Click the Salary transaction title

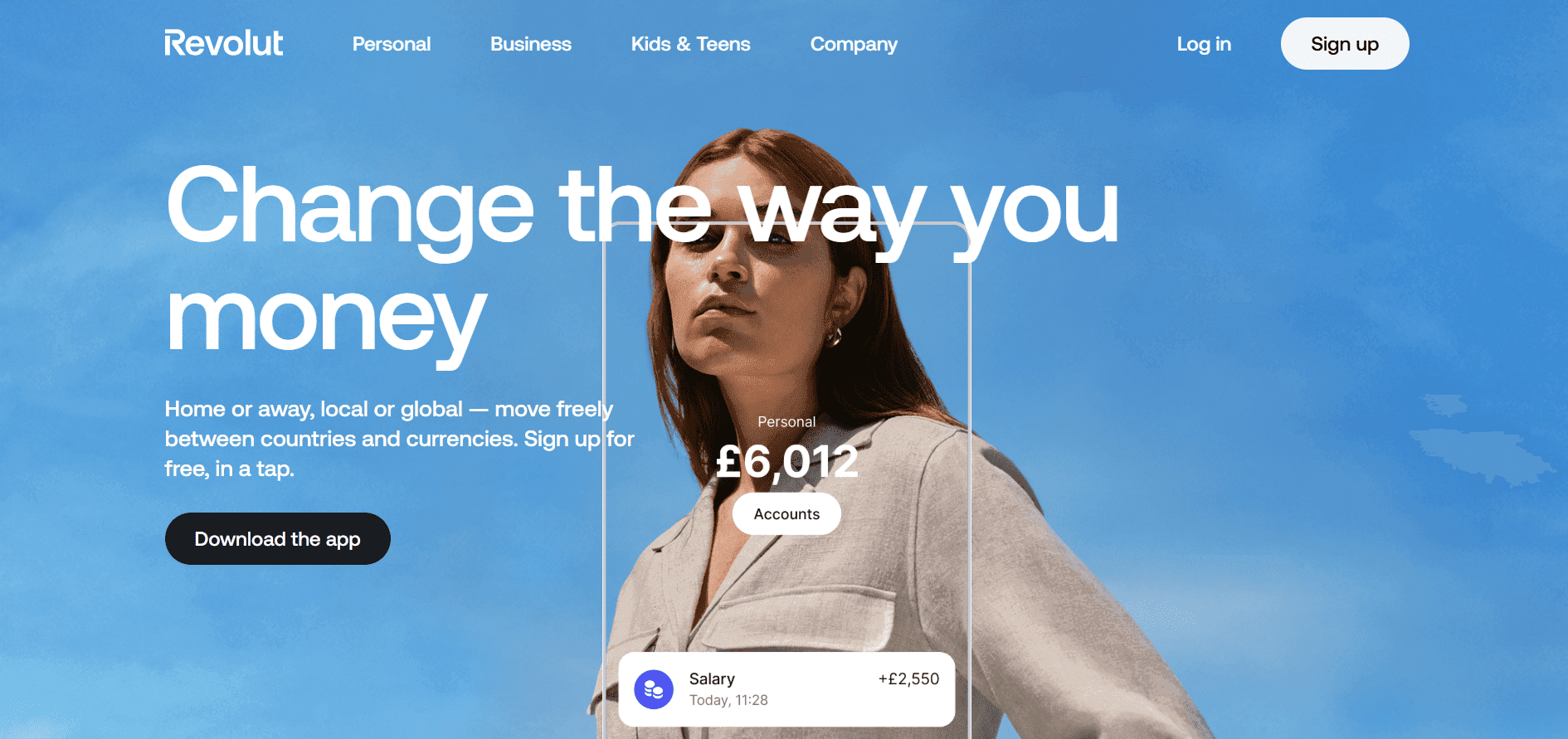(x=712, y=678)
